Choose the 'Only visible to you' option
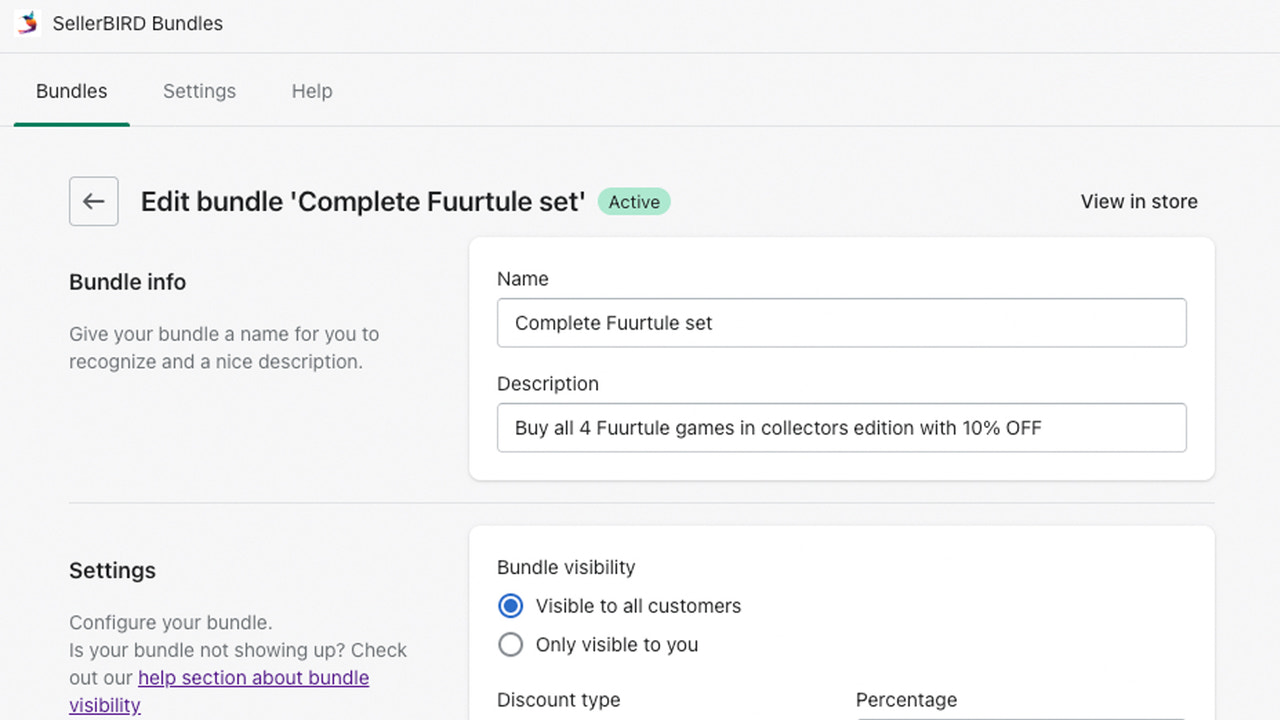Viewport: 1280px width, 720px height. (x=511, y=645)
